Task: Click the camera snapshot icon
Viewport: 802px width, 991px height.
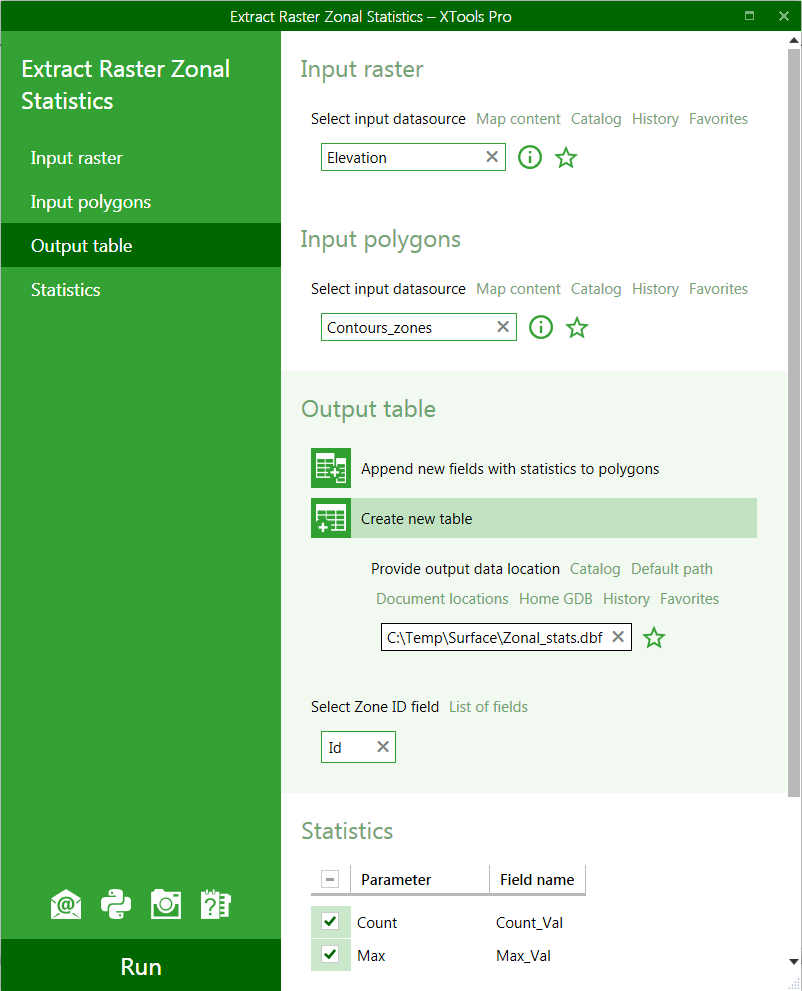Action: [166, 904]
